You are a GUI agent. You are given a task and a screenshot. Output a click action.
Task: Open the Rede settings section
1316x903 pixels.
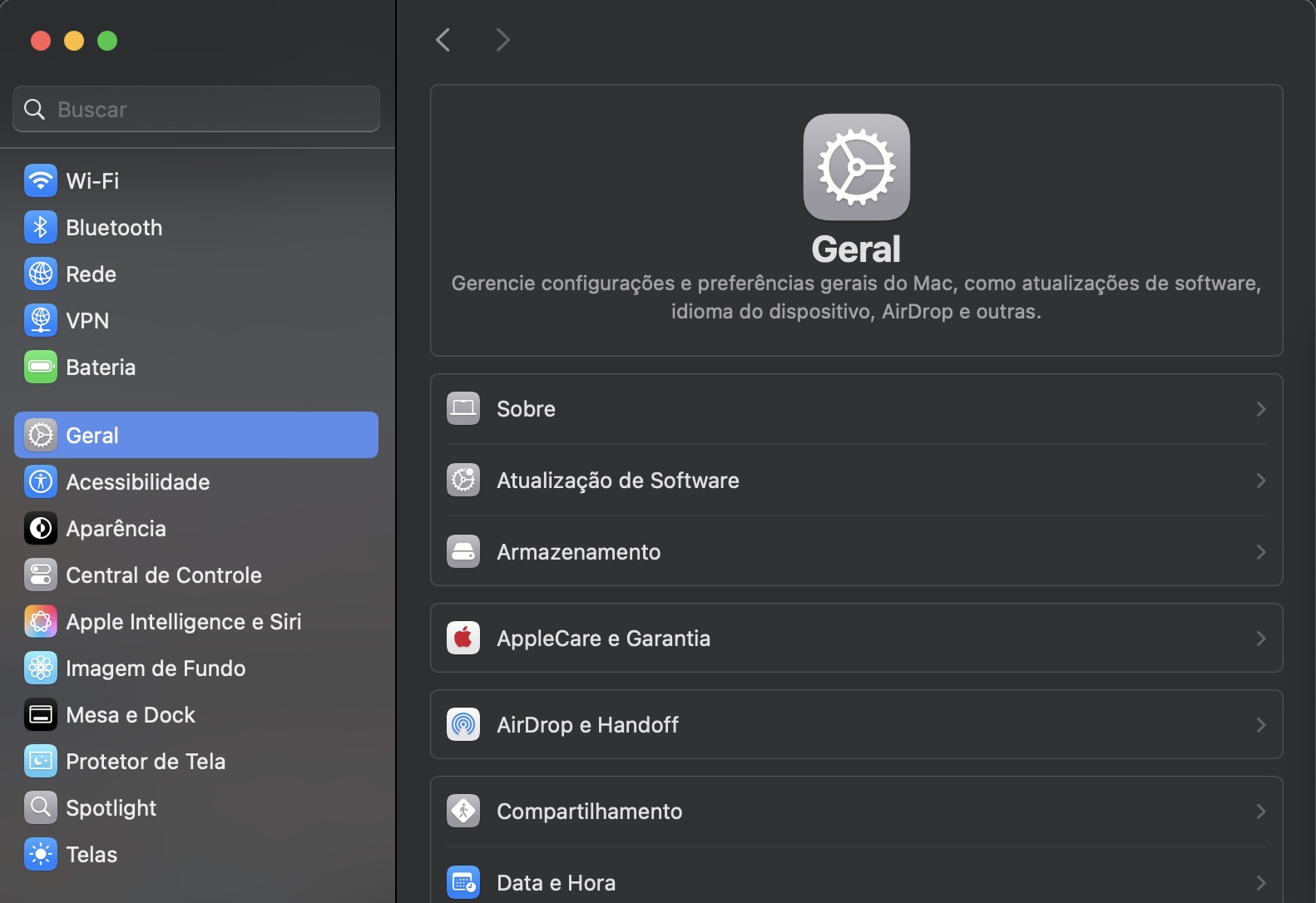point(196,274)
